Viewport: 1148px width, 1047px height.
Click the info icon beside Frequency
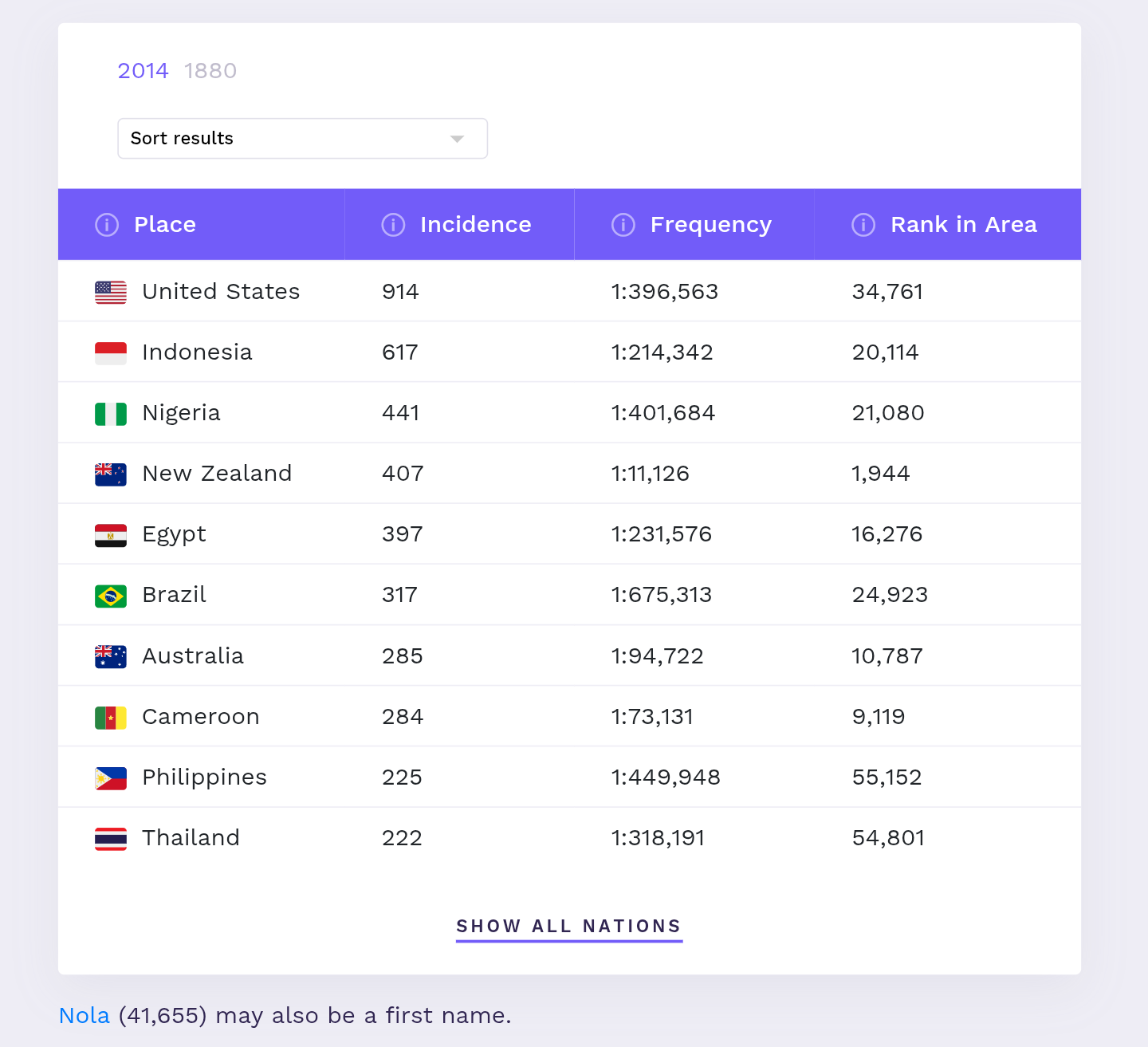[x=623, y=225]
